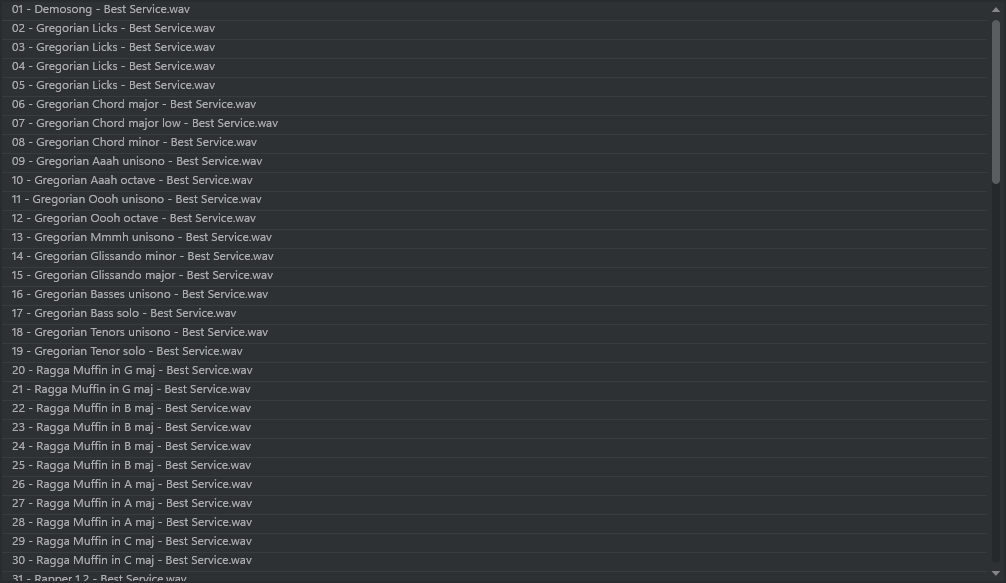Choose 26 Ragga Muffin in A maj
The height and width of the screenshot is (583, 1006).
tap(132, 484)
